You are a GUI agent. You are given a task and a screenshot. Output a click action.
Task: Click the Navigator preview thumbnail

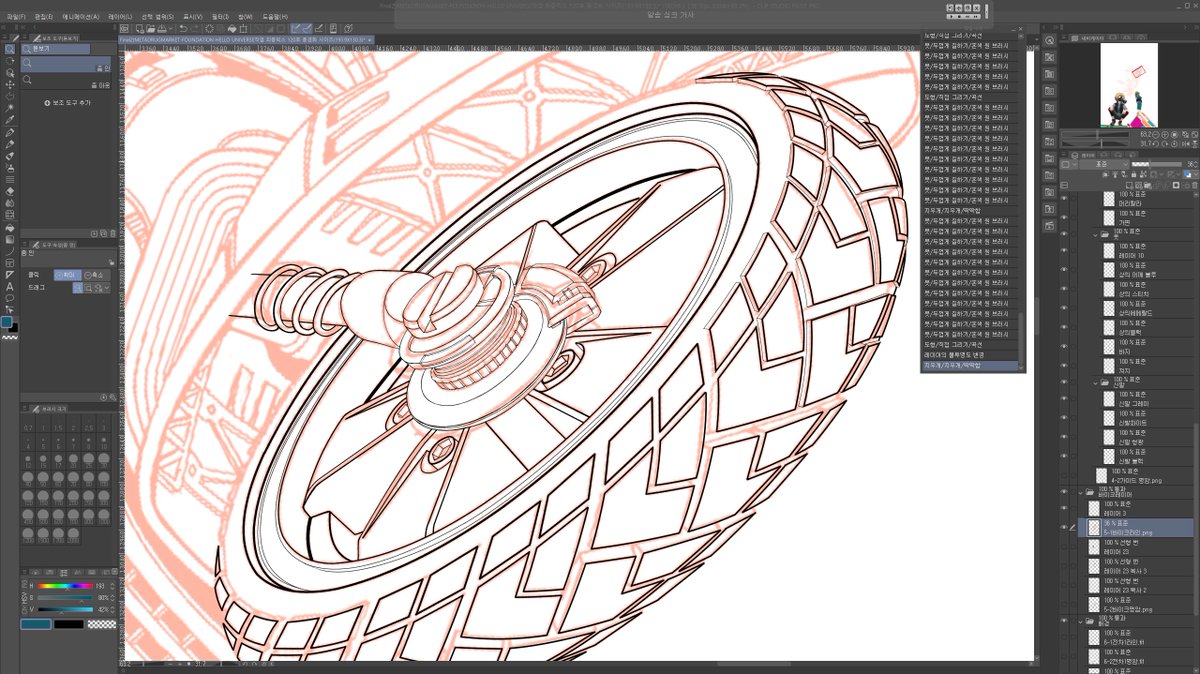click(1129, 84)
